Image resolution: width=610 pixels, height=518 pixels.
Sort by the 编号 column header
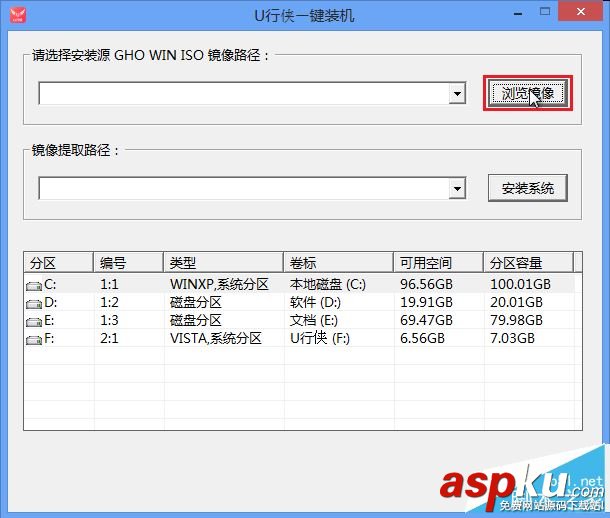tap(128, 263)
